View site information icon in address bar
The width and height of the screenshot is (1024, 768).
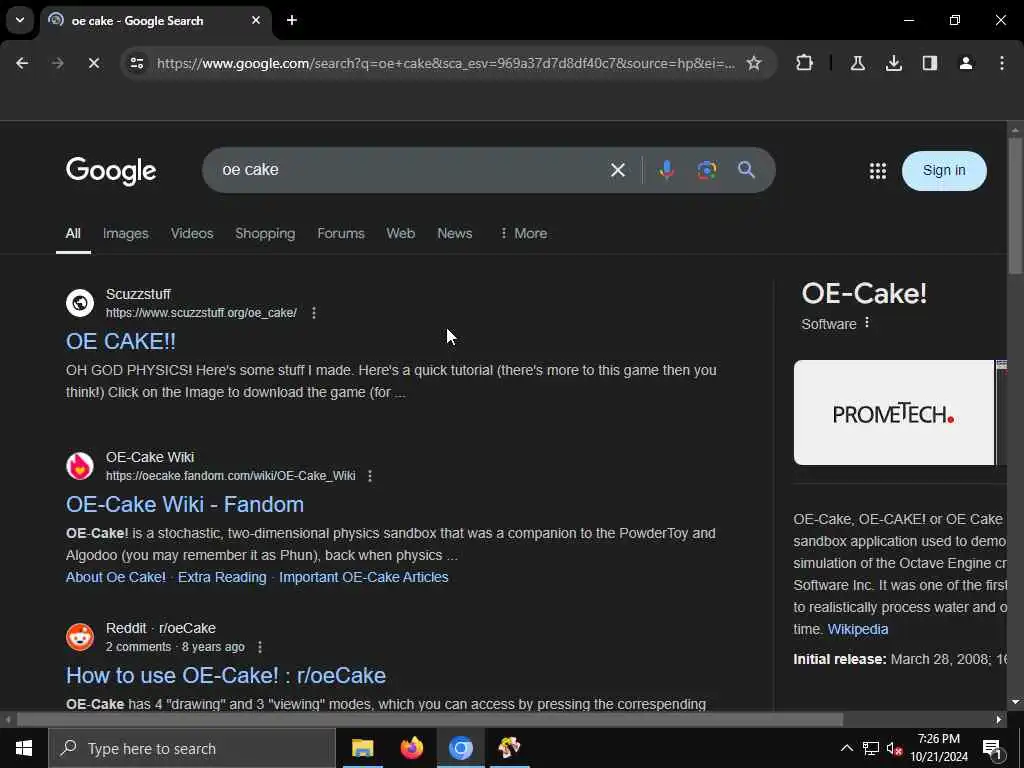pyautogui.click(x=137, y=63)
